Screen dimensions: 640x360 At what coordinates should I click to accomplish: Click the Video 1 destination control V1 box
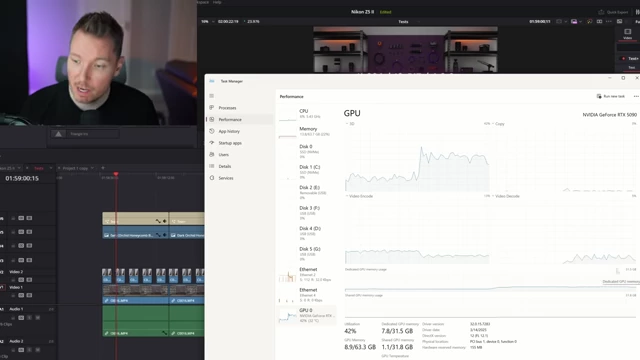tap(2, 287)
